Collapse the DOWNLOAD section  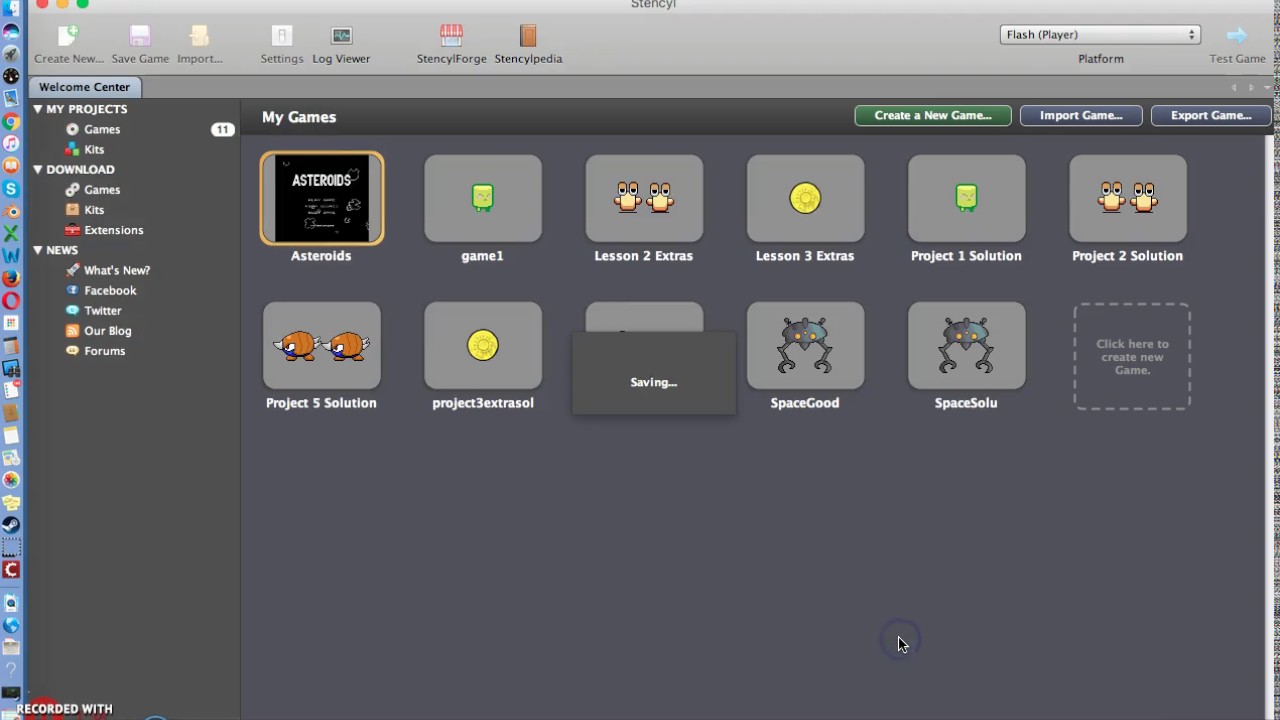point(37,169)
